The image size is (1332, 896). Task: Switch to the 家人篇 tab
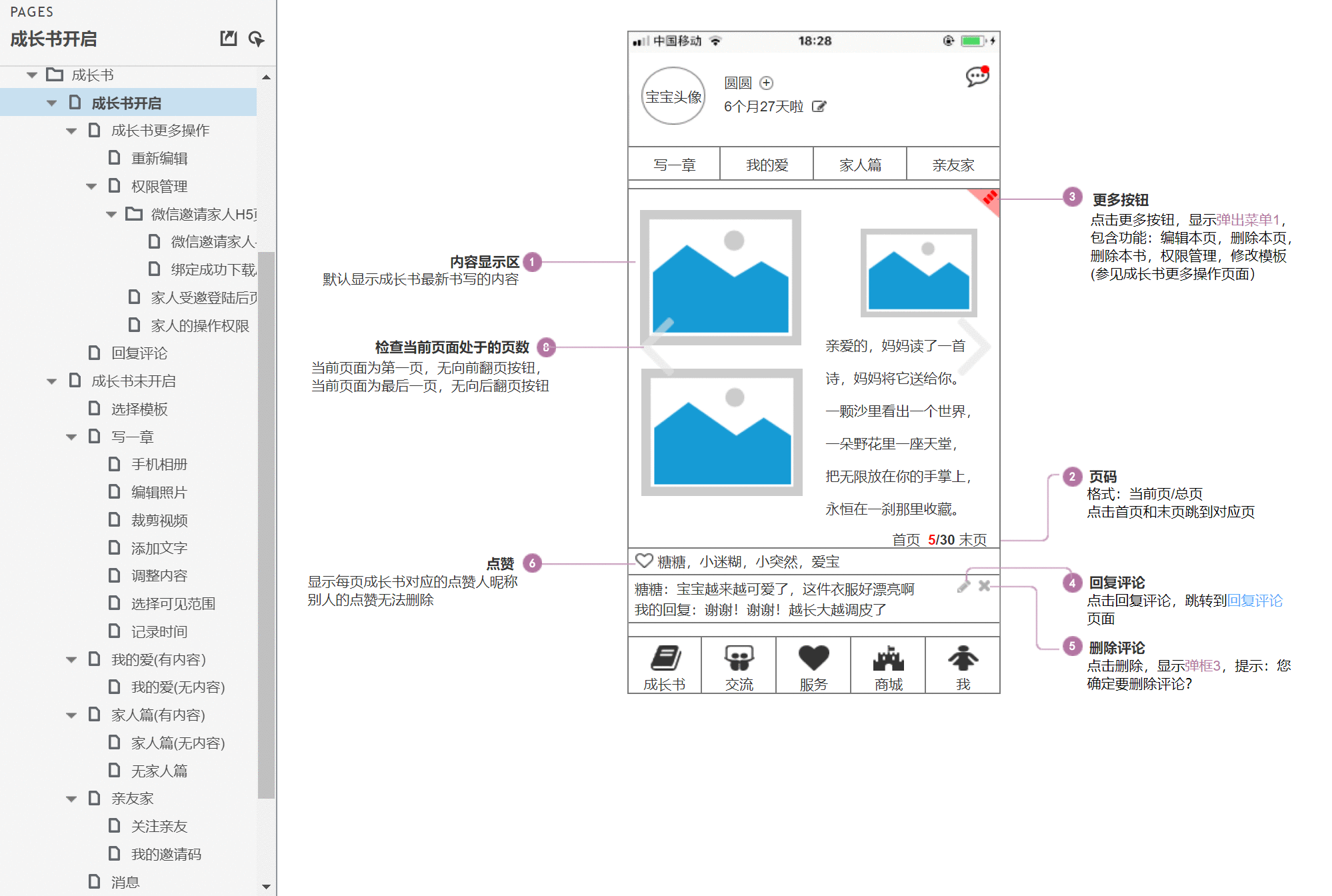(x=860, y=164)
